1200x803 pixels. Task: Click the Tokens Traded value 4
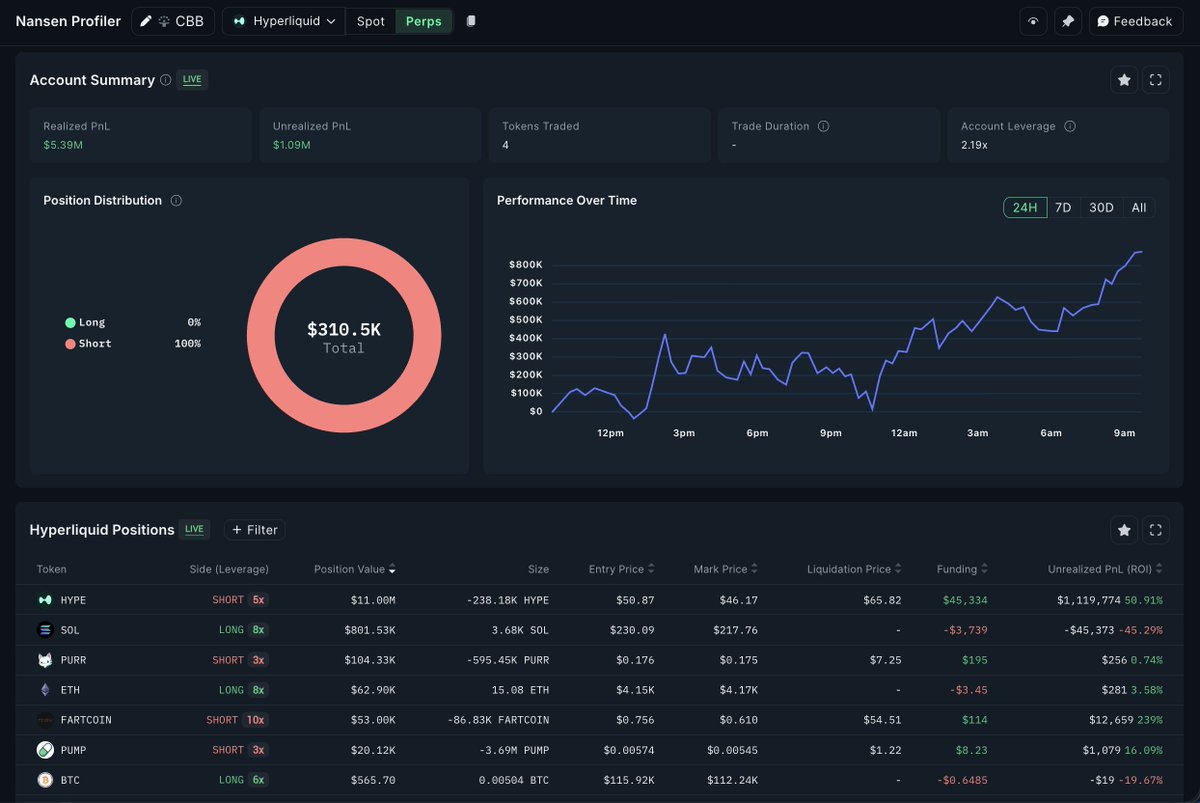pos(506,145)
